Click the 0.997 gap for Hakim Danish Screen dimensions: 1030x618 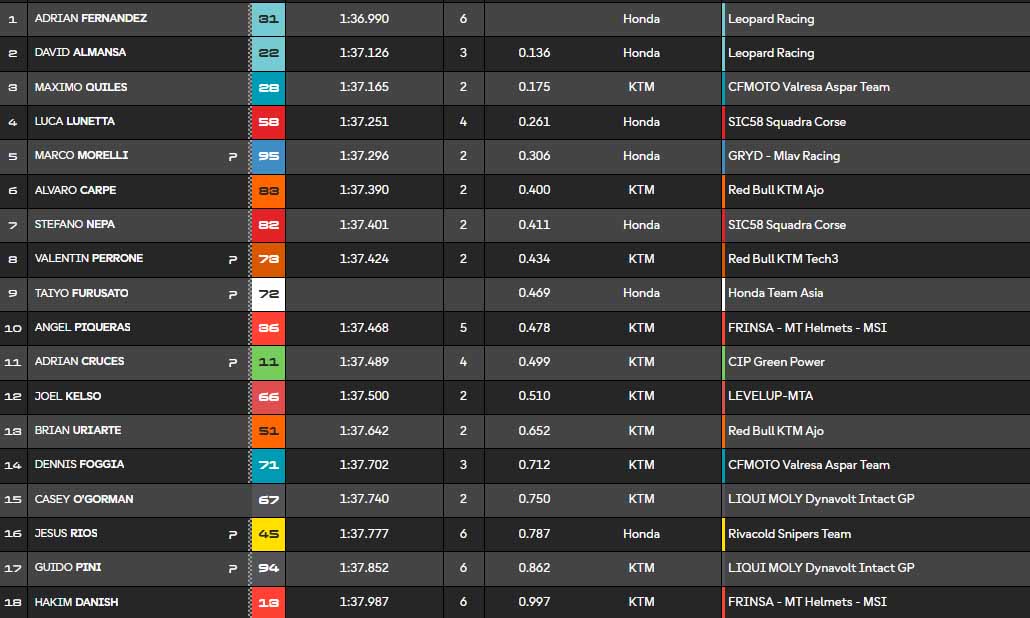(534, 602)
